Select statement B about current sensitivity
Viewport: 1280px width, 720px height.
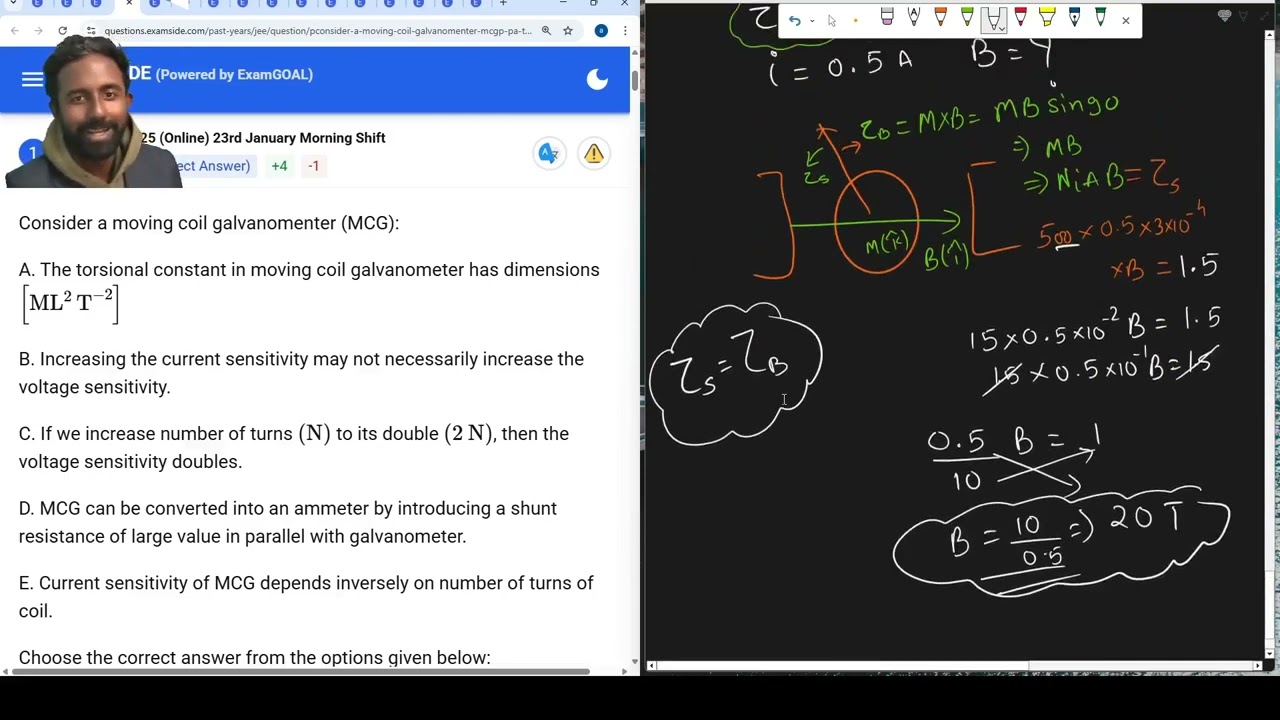(301, 373)
